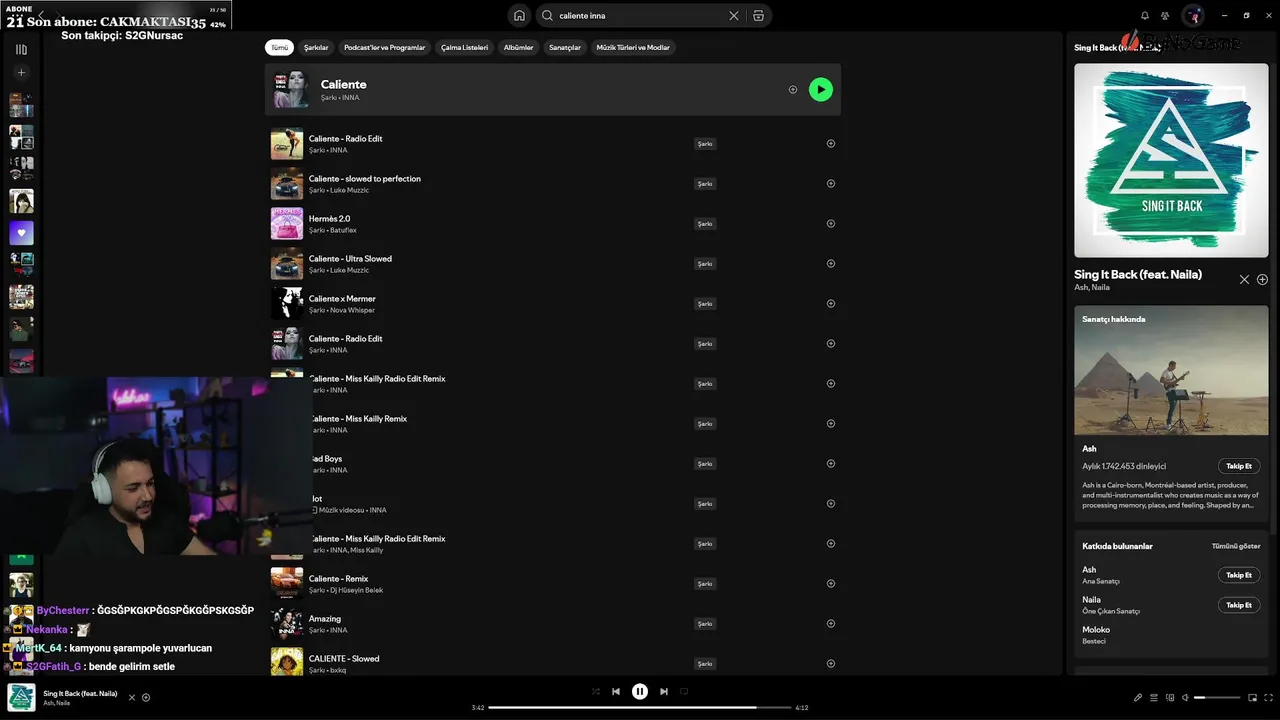This screenshot has height=720, width=1280.
Task: Open Liked Songs purple heart tile
Action: [x=21, y=233]
